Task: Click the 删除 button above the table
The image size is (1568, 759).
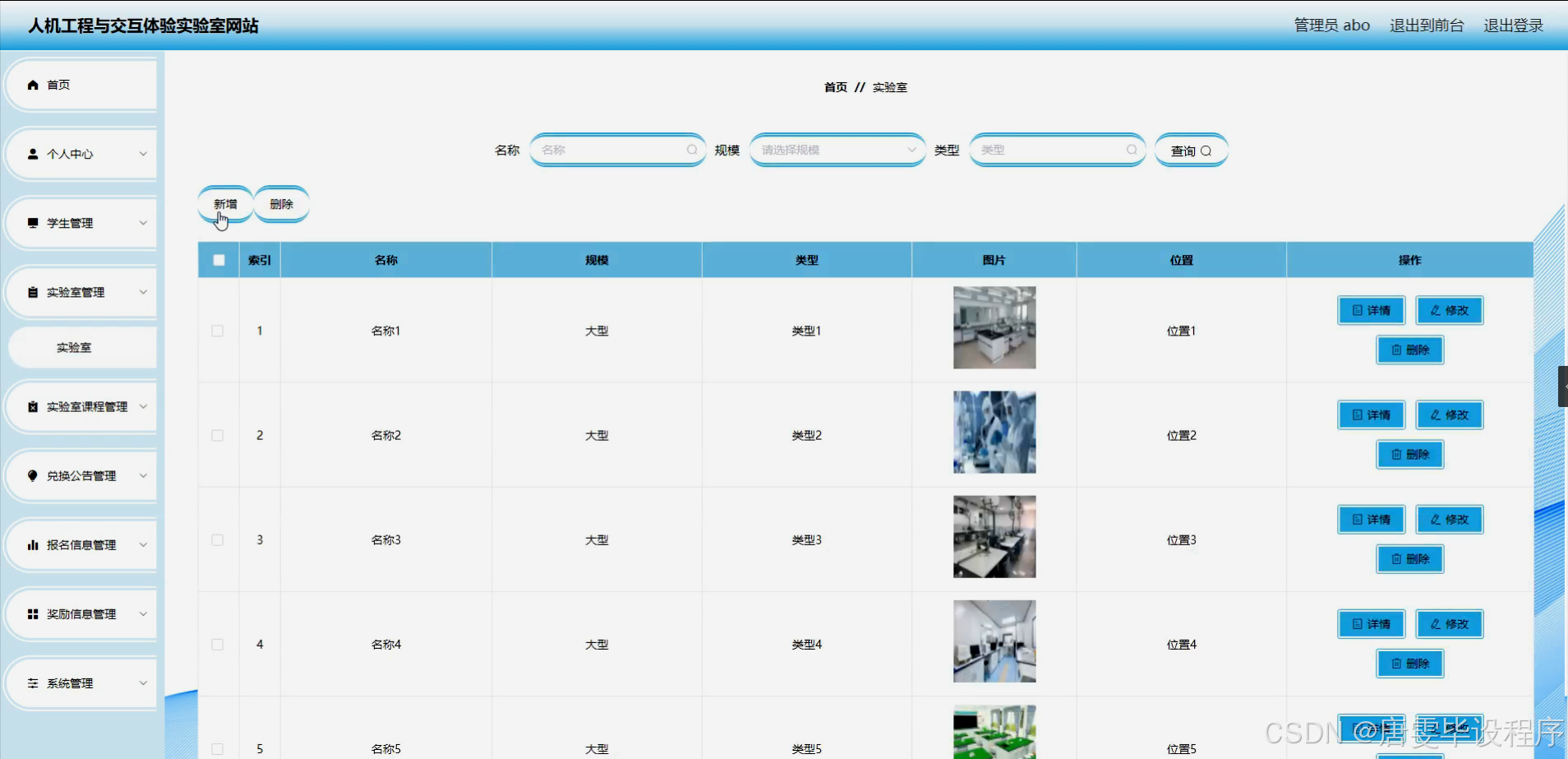Action: pos(282,204)
